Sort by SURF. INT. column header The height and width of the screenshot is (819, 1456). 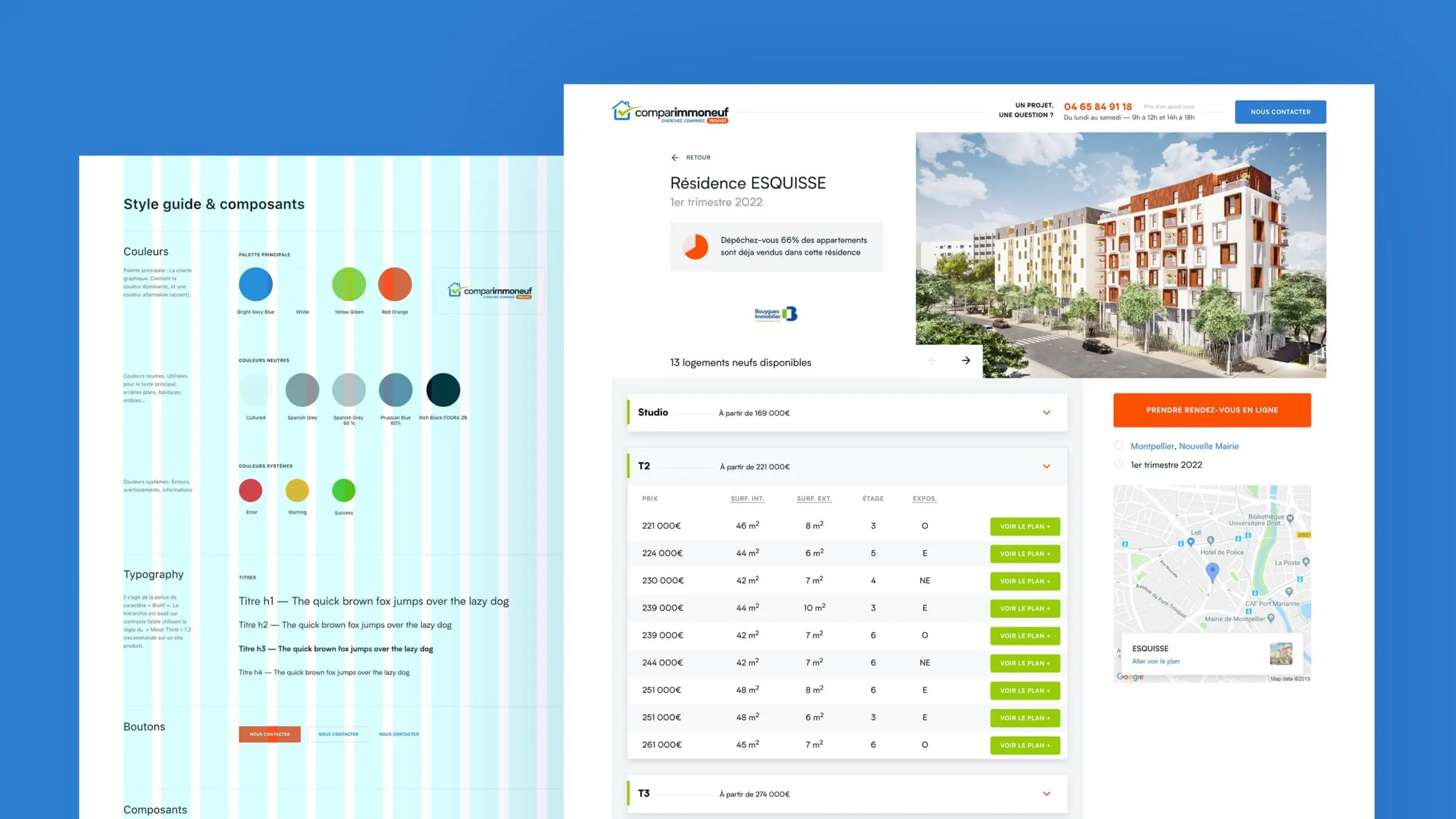pyautogui.click(x=747, y=498)
